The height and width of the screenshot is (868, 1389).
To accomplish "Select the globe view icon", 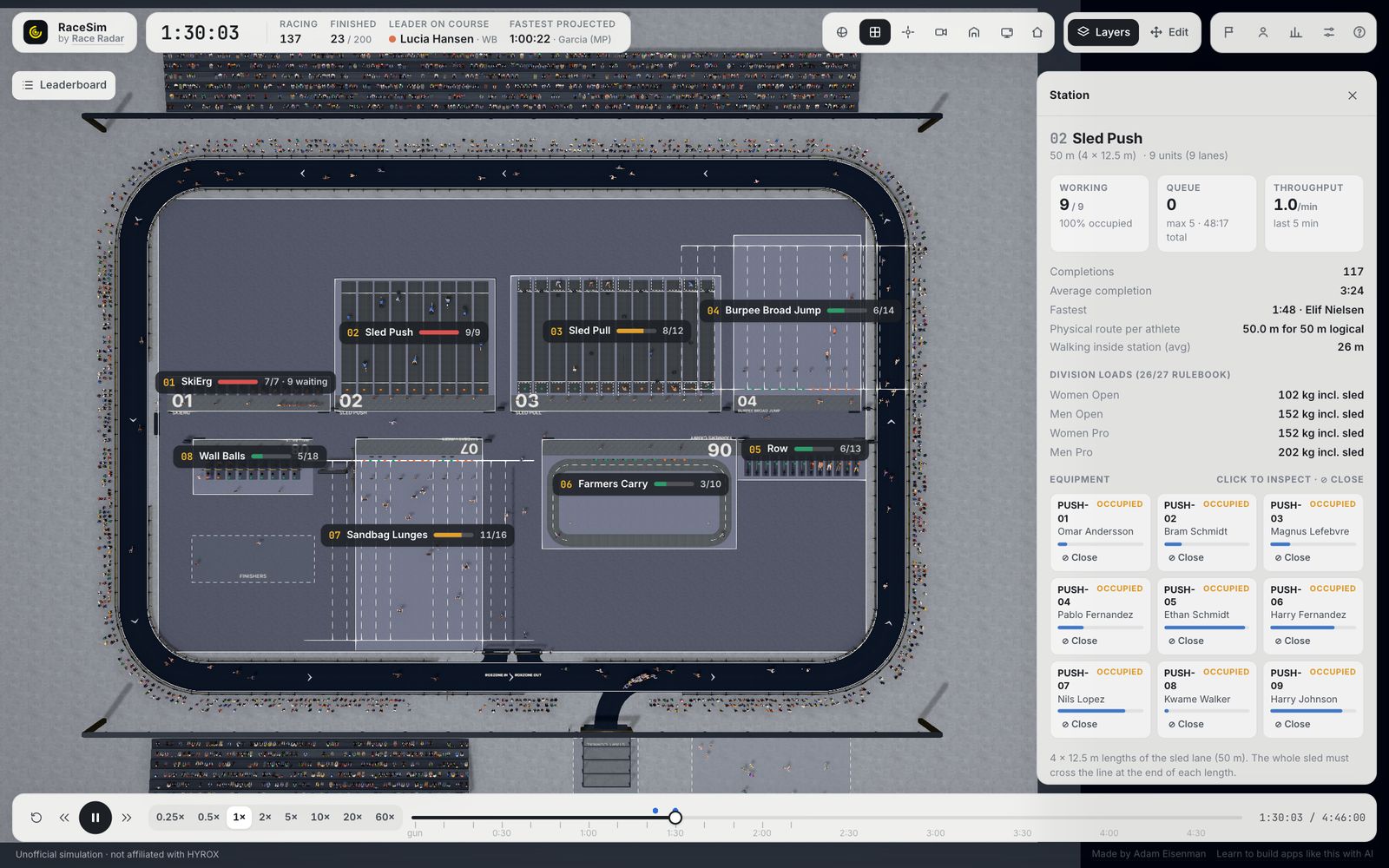I will click(841, 32).
